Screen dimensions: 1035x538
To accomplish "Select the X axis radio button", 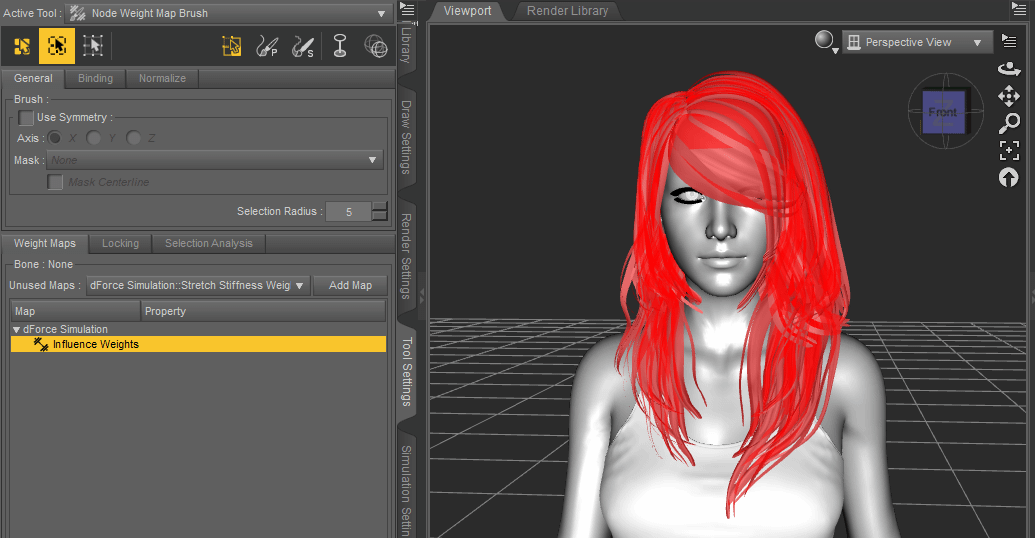I will click(54, 137).
